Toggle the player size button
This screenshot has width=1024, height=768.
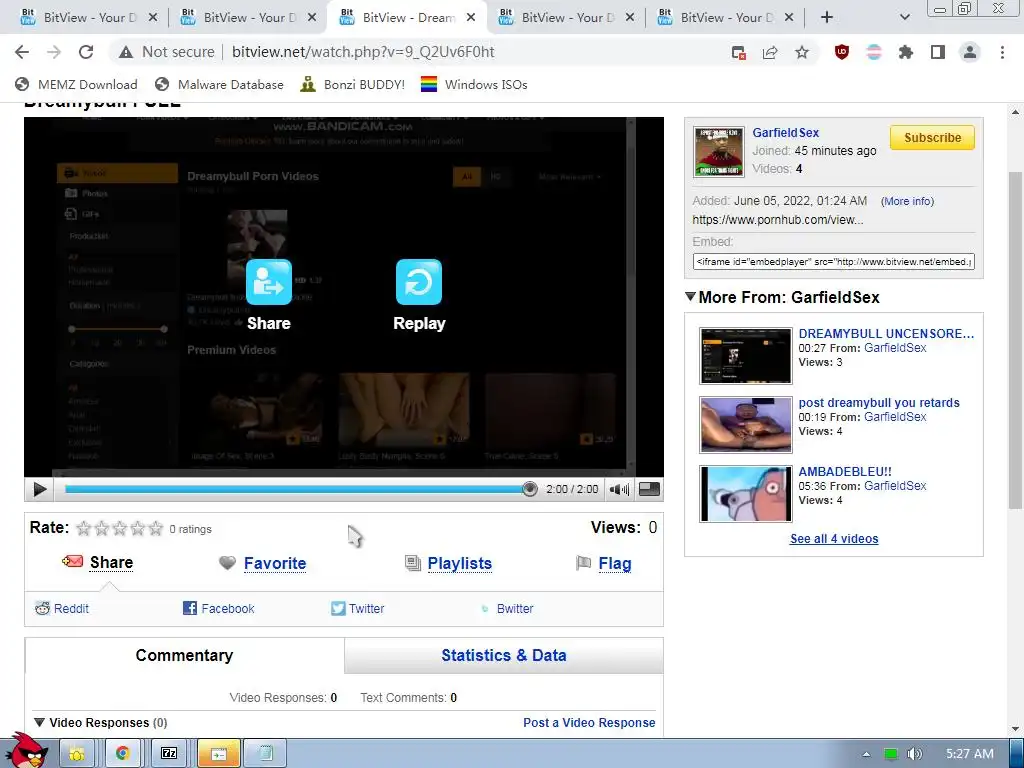pos(649,489)
